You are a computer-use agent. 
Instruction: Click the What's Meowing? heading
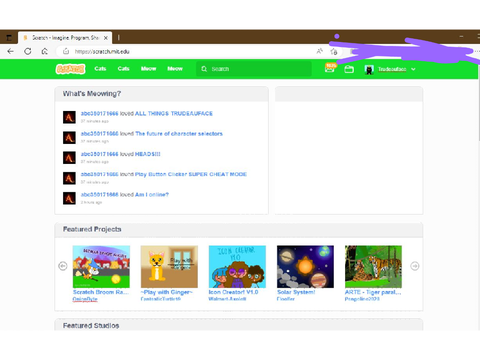92,94
